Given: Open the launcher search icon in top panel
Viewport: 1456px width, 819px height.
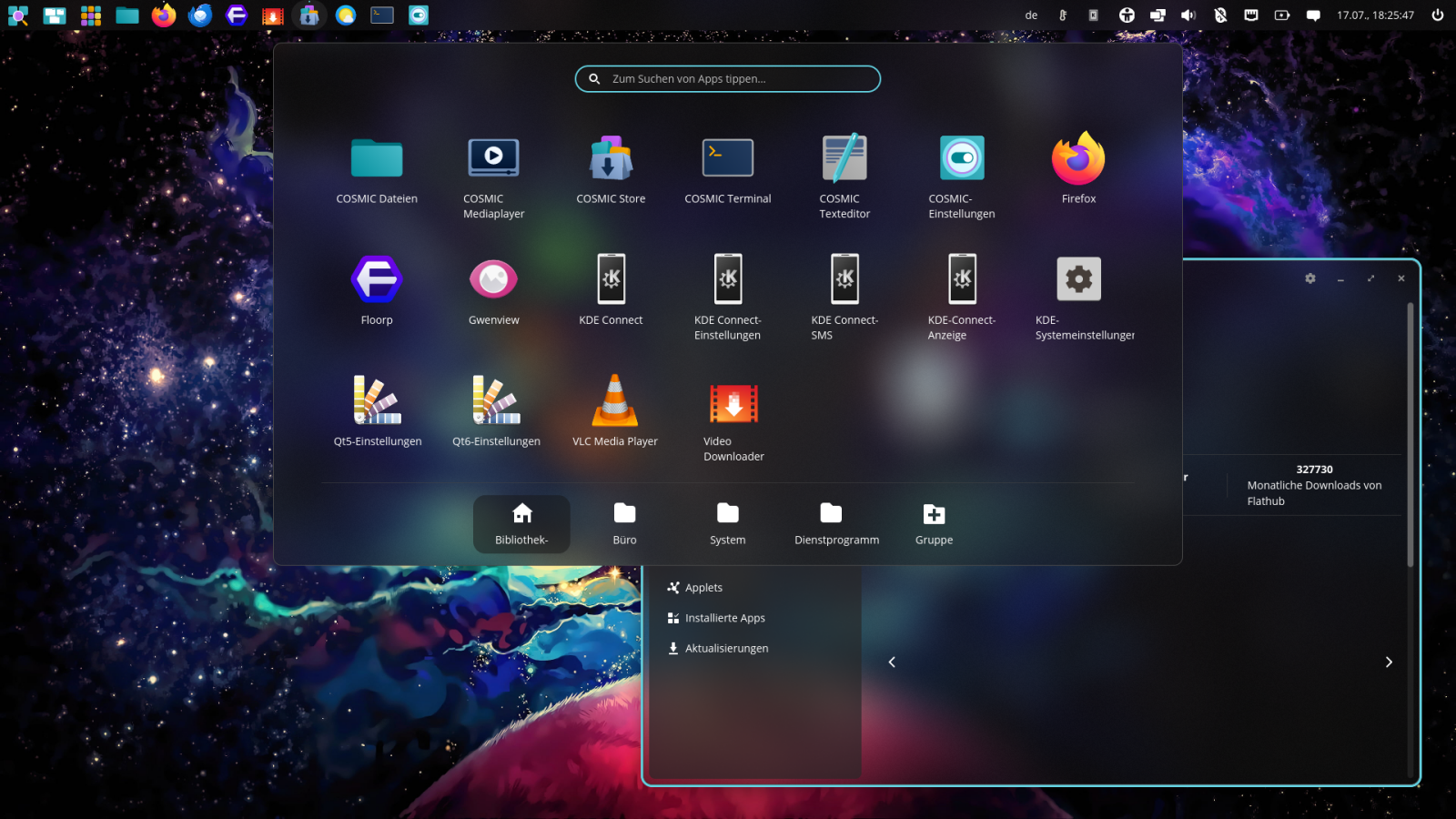Looking at the screenshot, I should click(18, 15).
